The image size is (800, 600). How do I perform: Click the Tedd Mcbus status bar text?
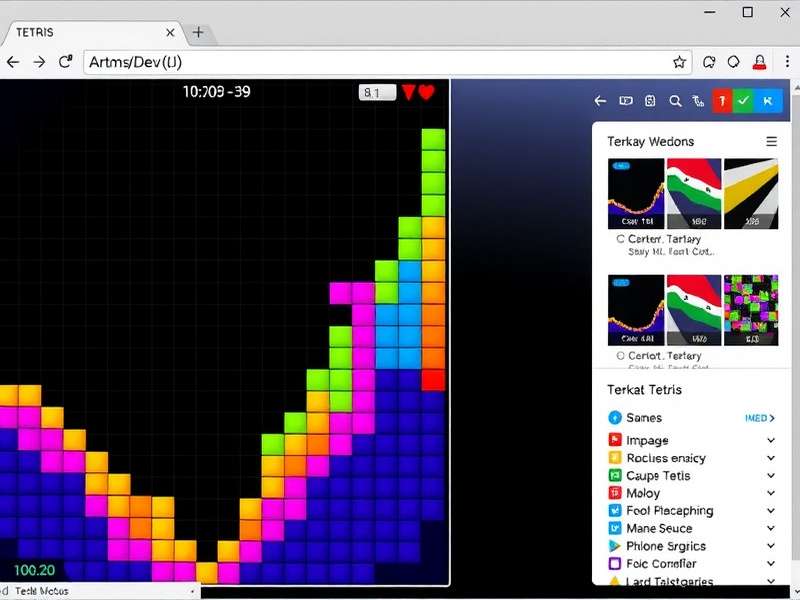coord(41,591)
